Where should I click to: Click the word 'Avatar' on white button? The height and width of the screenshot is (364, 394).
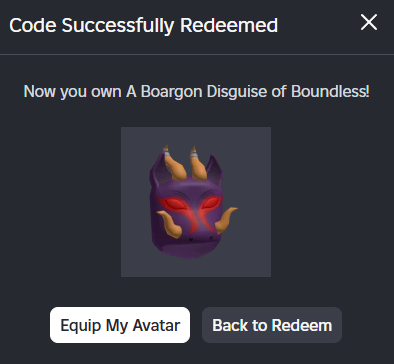(156, 325)
